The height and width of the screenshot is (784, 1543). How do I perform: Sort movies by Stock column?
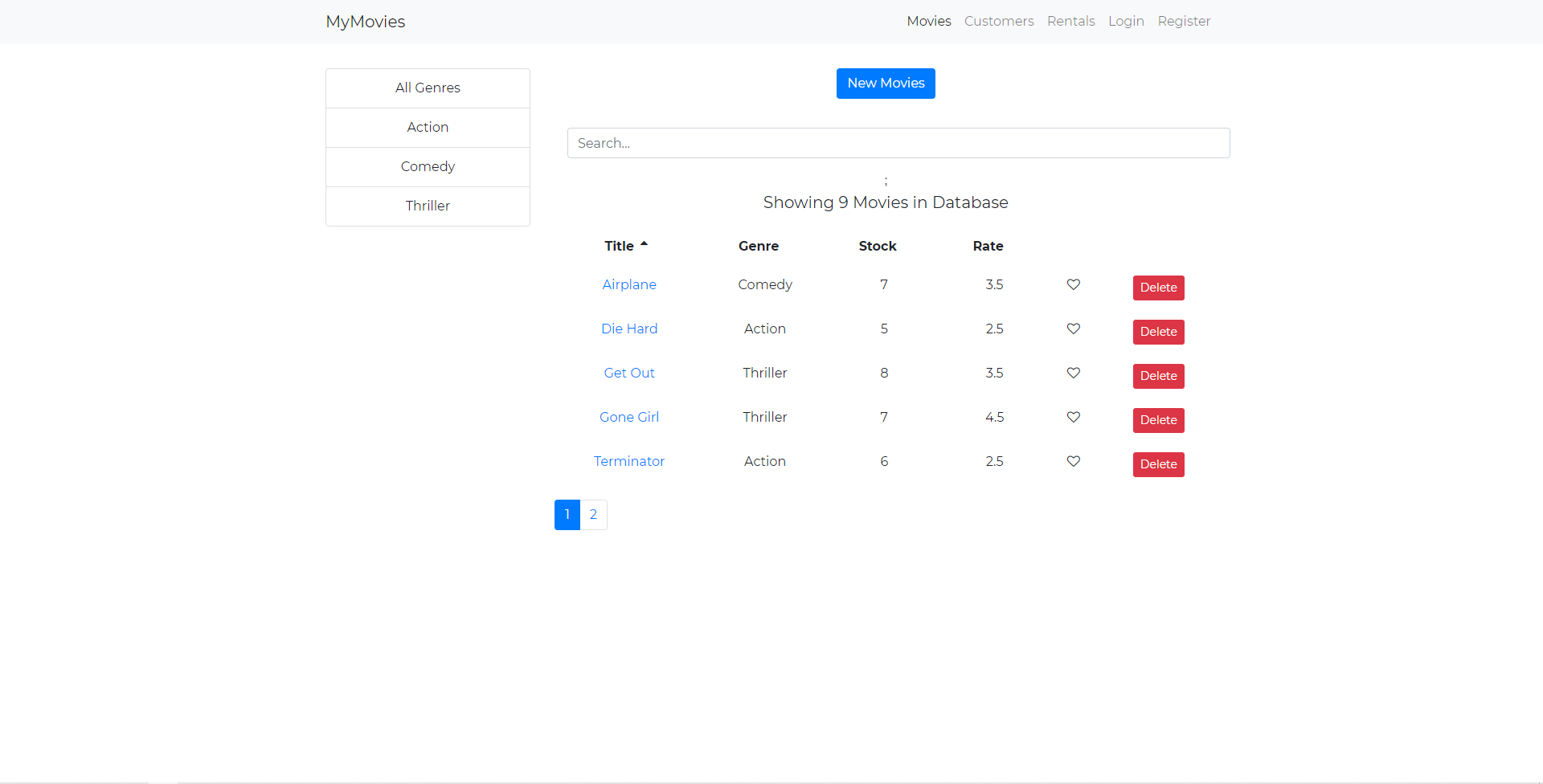pos(877,246)
